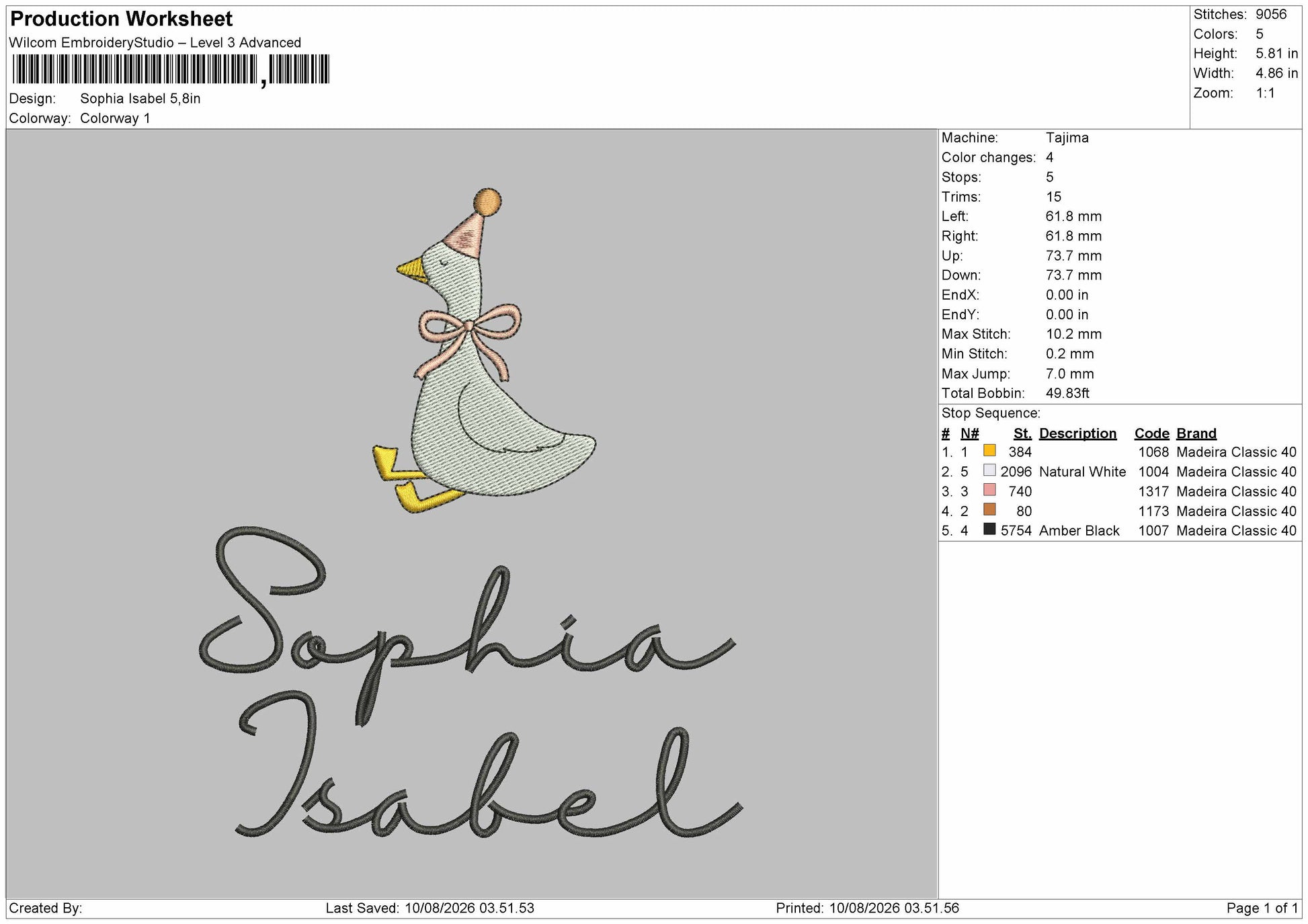Click the 'EndY:' label
Screen dimensions: 1308x924
tap(960, 314)
